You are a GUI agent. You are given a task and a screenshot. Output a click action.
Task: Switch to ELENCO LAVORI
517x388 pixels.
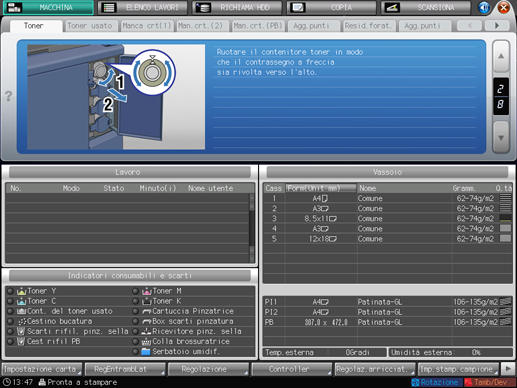pos(142,8)
